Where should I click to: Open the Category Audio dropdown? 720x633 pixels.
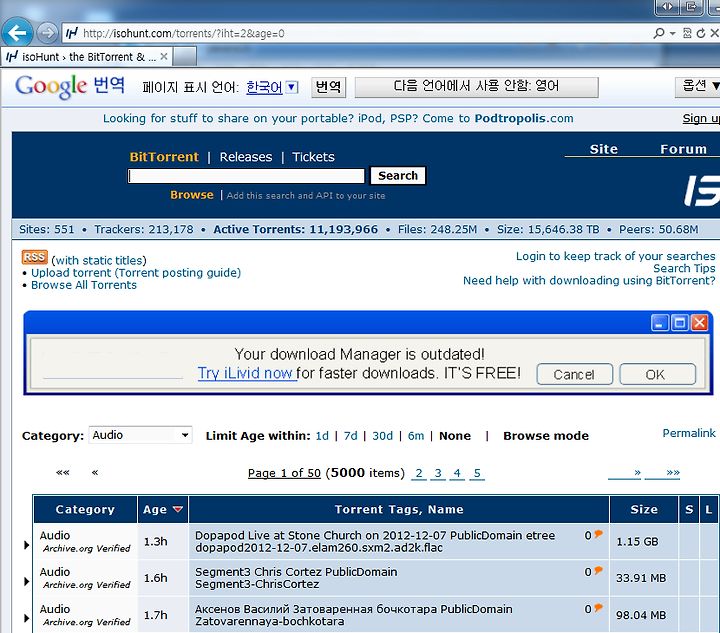pos(140,435)
